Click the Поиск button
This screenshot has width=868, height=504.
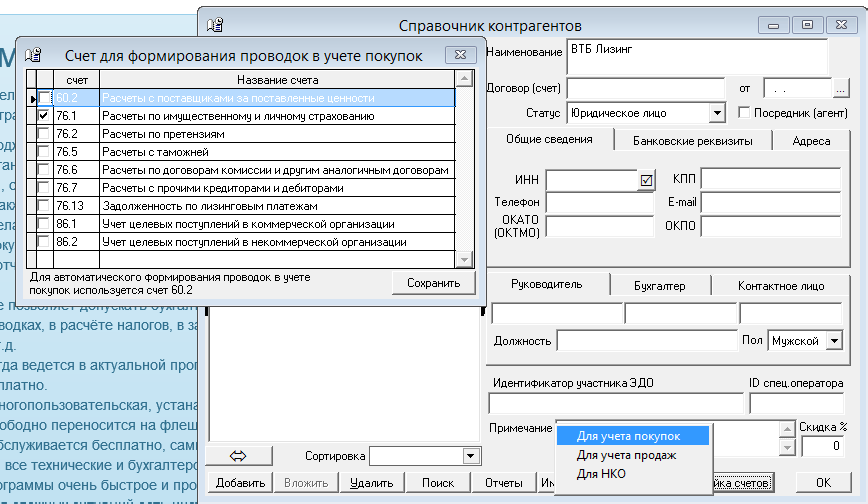click(437, 482)
